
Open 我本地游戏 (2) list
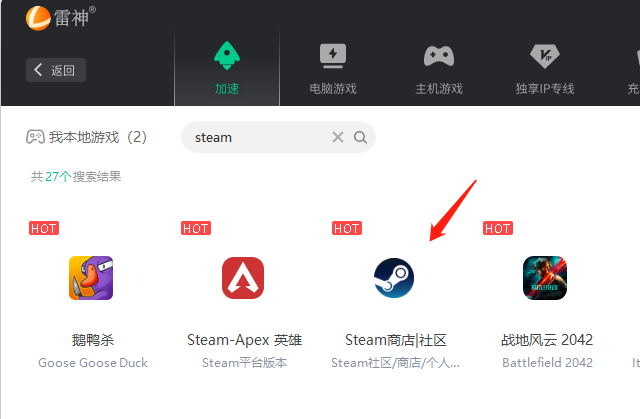tap(86, 137)
